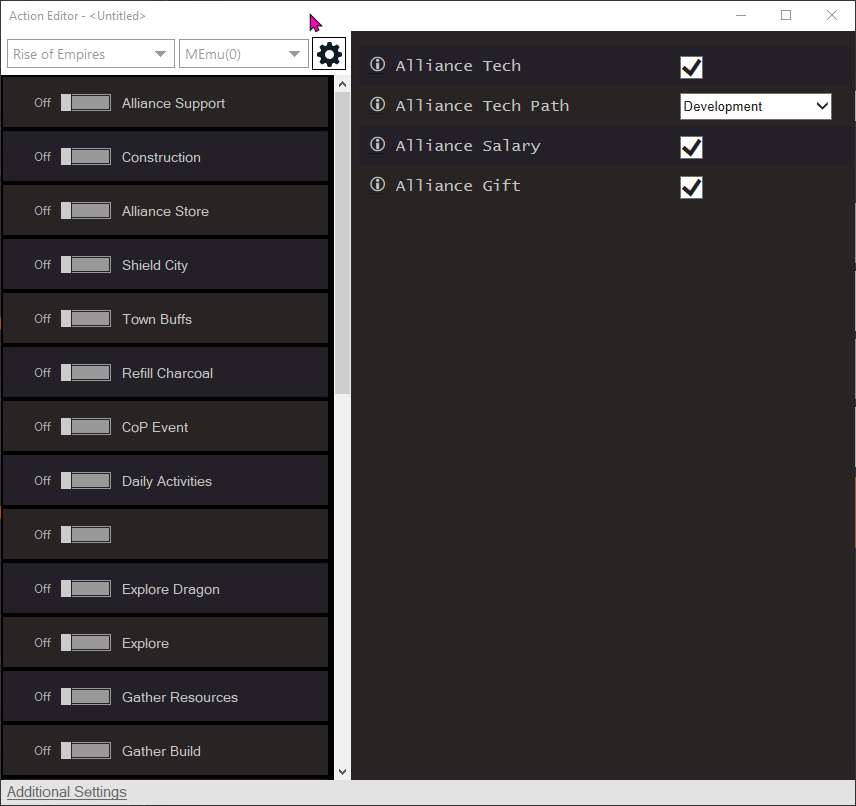Screen dimensions: 856x806
Task: Turn on the Gather Build toggle
Action: tap(86, 751)
